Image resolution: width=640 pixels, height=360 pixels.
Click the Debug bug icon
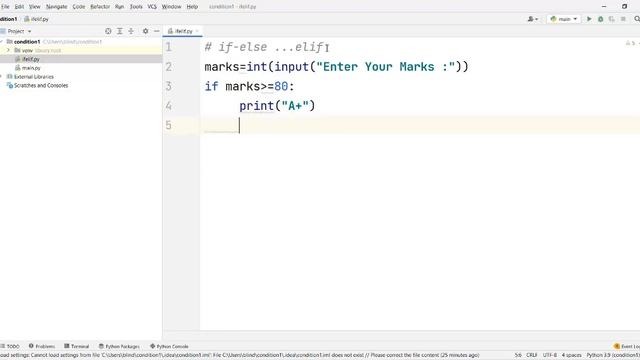(600, 19)
